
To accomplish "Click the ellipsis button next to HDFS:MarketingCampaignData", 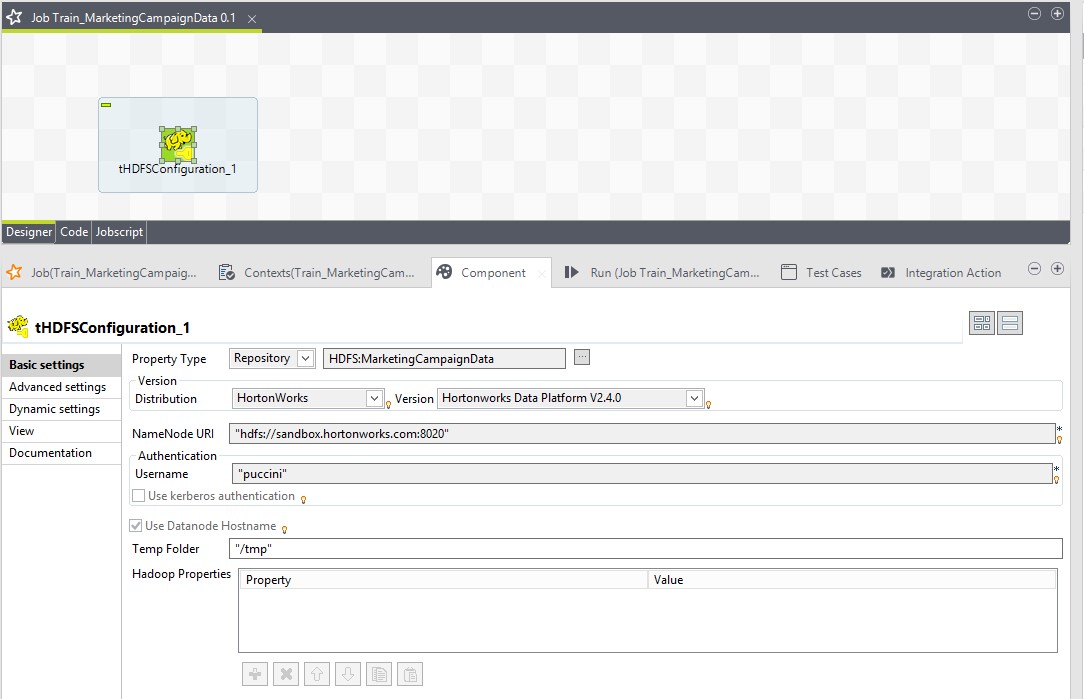I will (583, 358).
